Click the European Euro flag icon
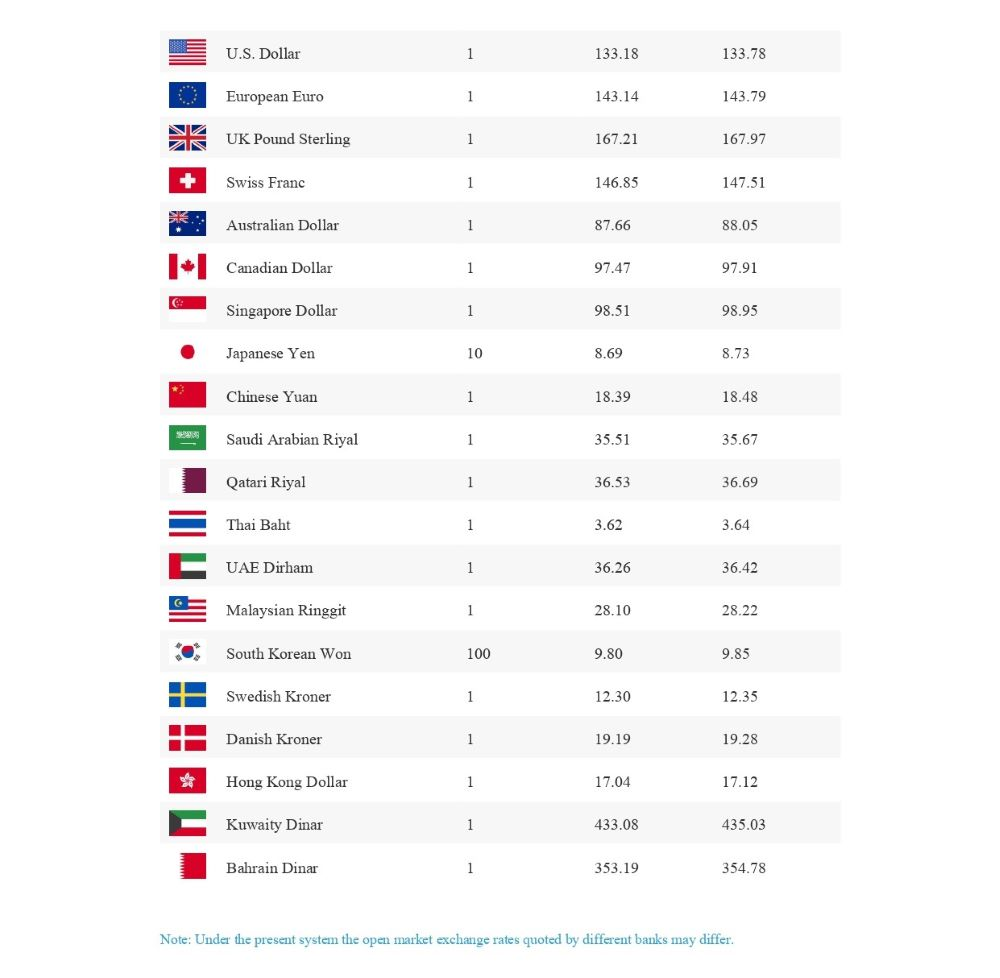 (187, 96)
